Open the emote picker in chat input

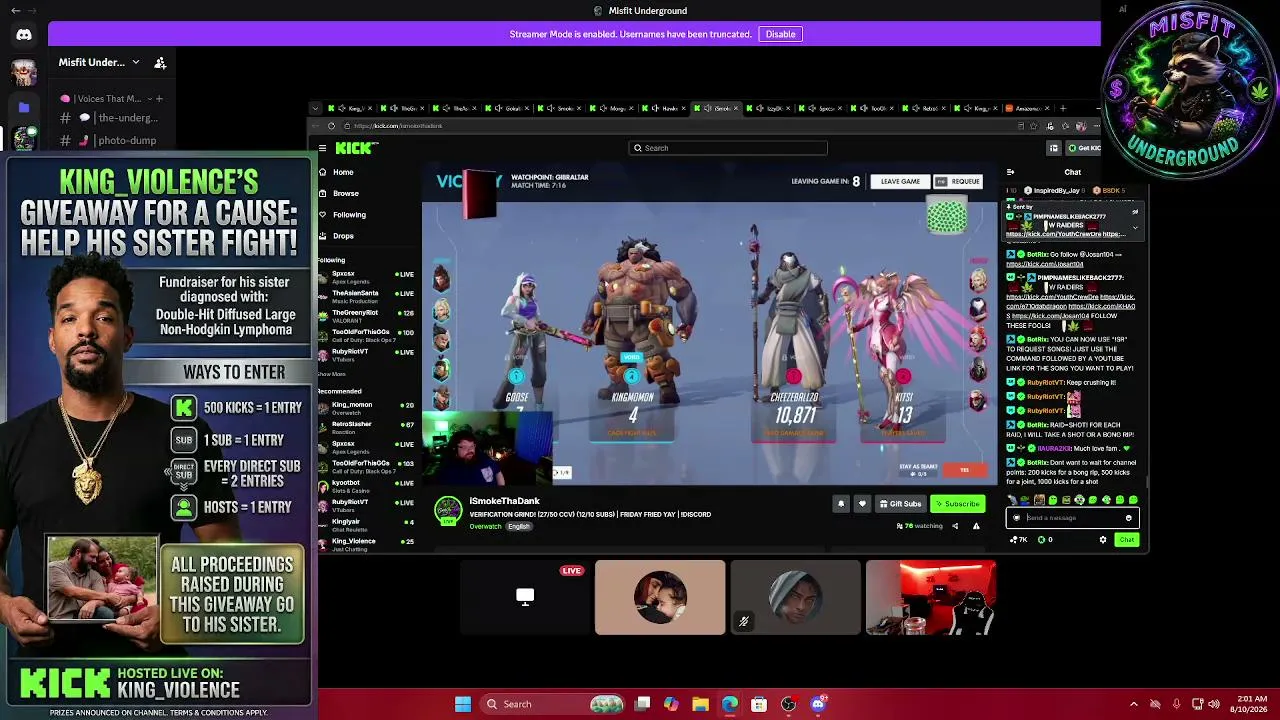[1129, 518]
